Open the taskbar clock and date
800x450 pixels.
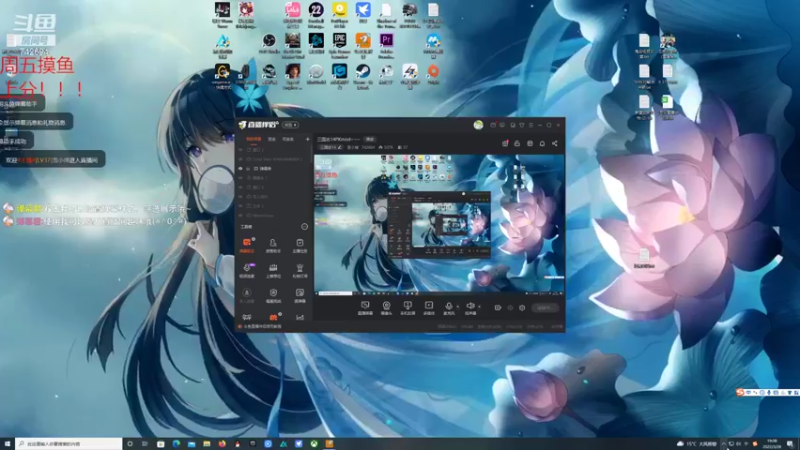(772, 444)
